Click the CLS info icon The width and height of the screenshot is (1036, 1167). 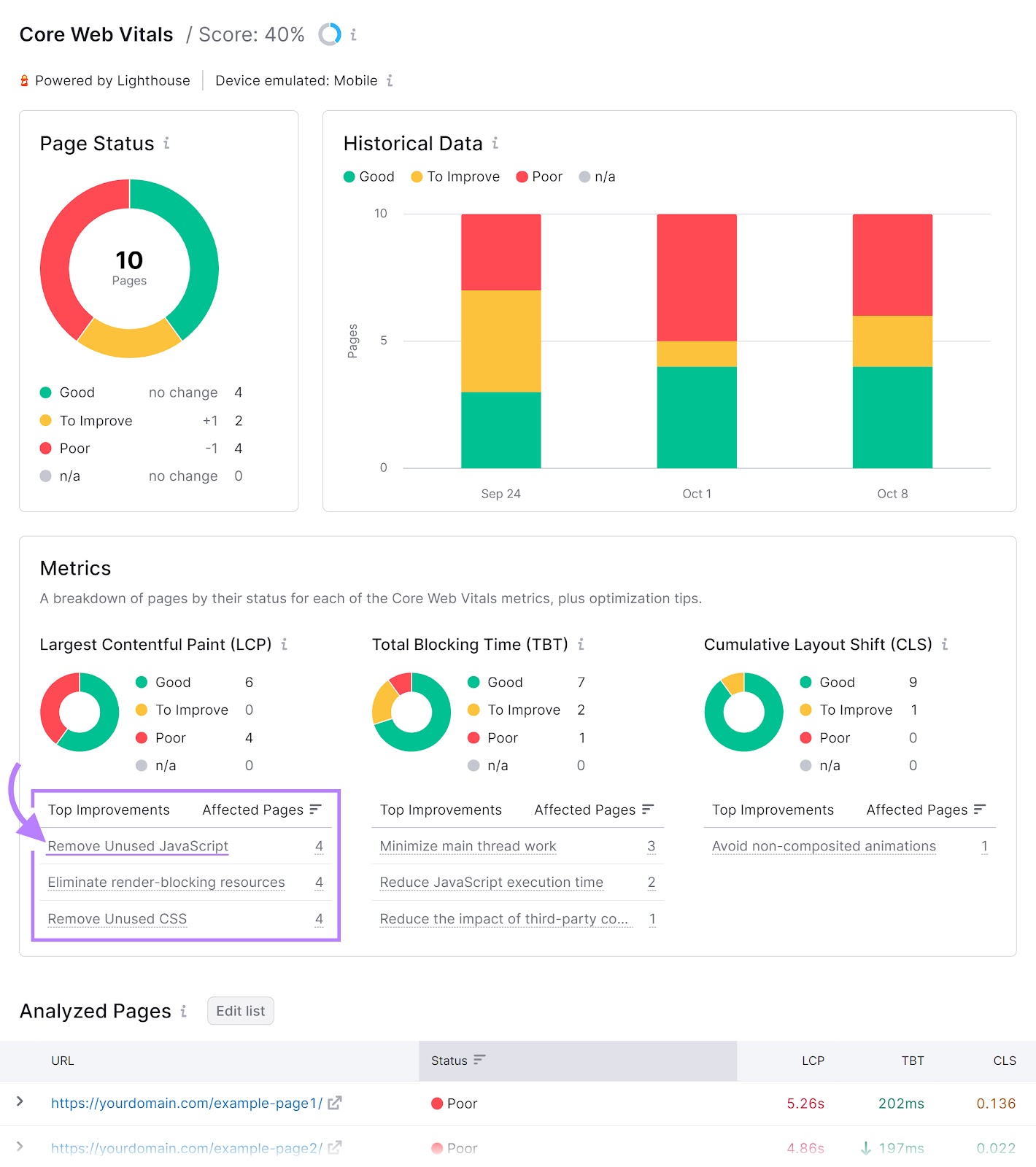point(945,644)
